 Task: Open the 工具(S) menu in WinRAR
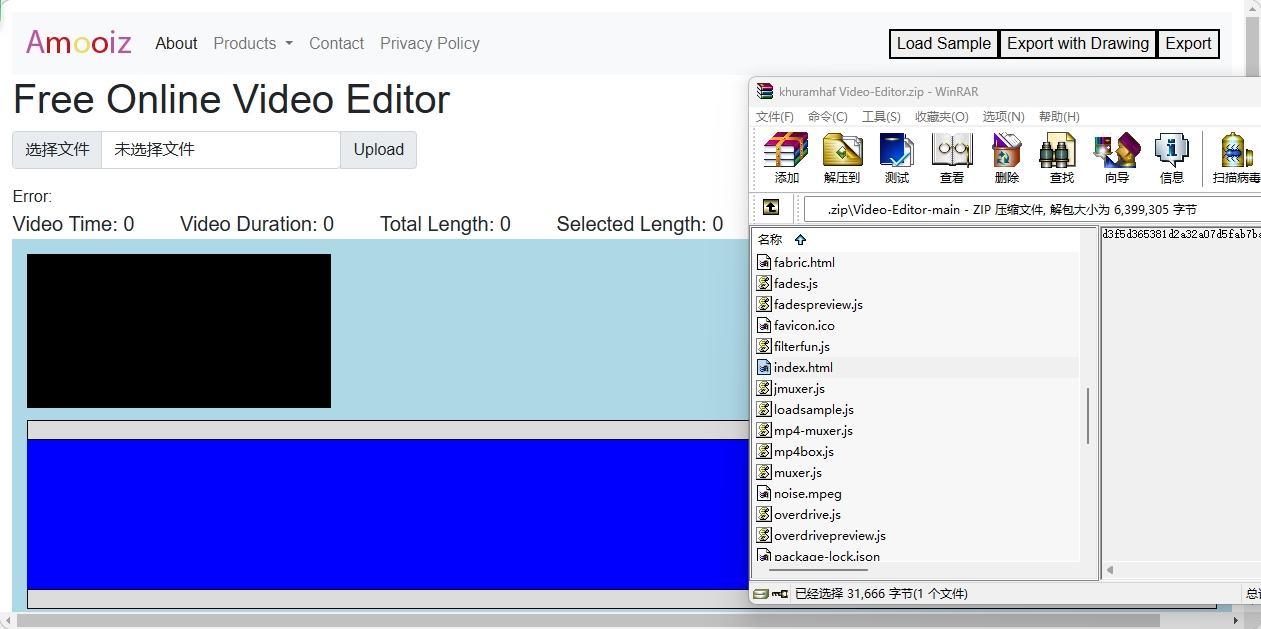[x=881, y=117]
